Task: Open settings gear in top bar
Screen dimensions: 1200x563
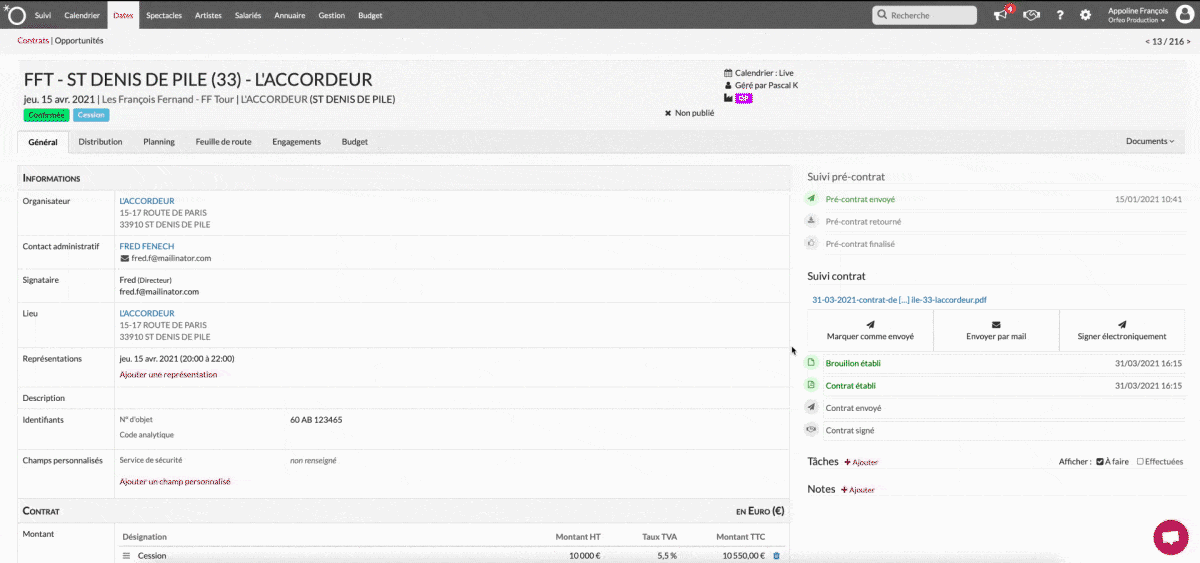Action: tap(1086, 15)
